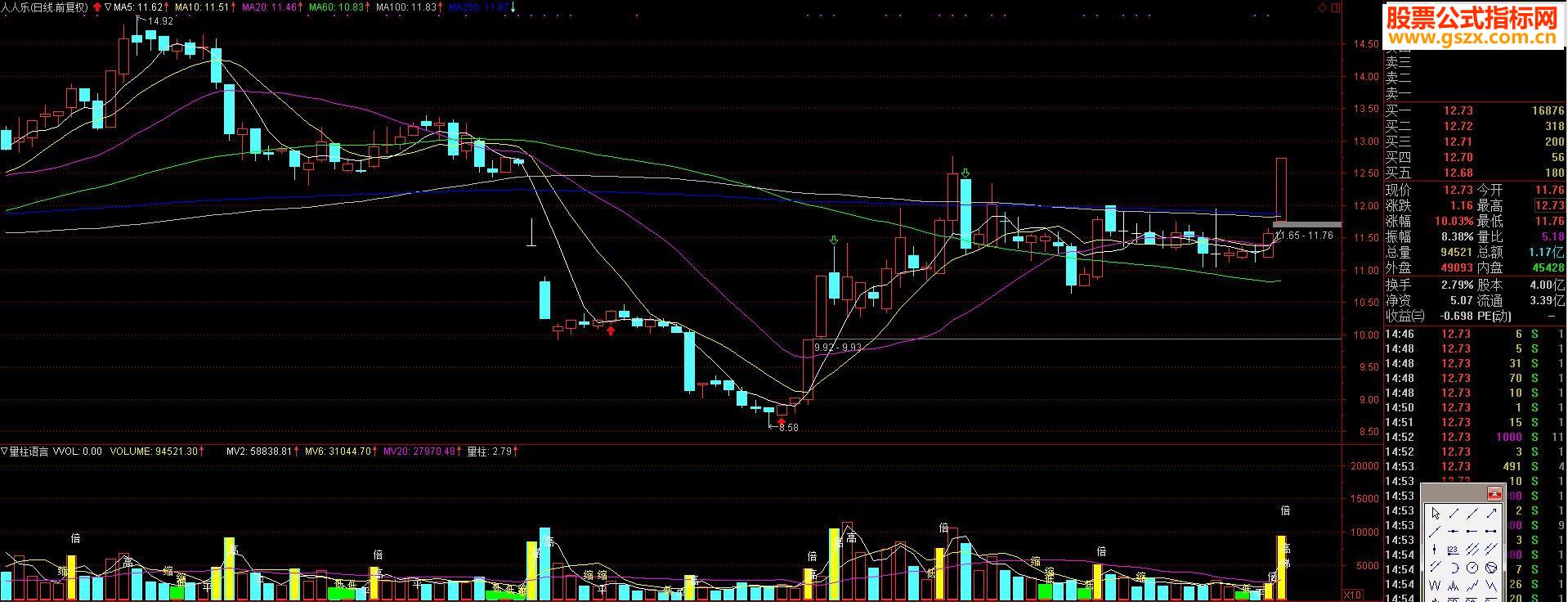
Task: Click the MA100: 11.83 indicator label
Action: (406, 7)
